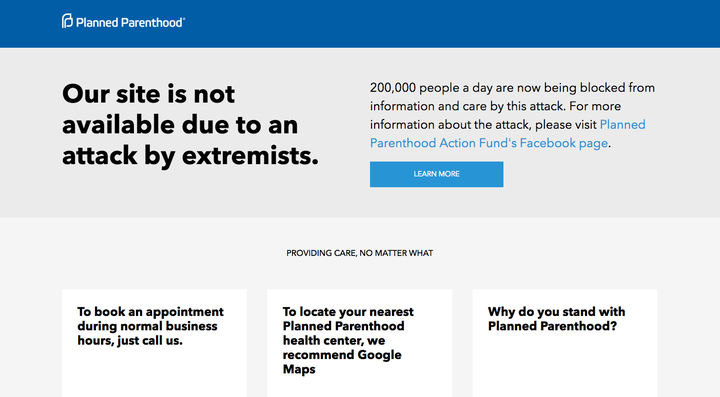Click the 'PROVIDING CARE, NO MATTER WHAT' subtitle
Screen dimensions: 720x397
[x=360, y=253]
